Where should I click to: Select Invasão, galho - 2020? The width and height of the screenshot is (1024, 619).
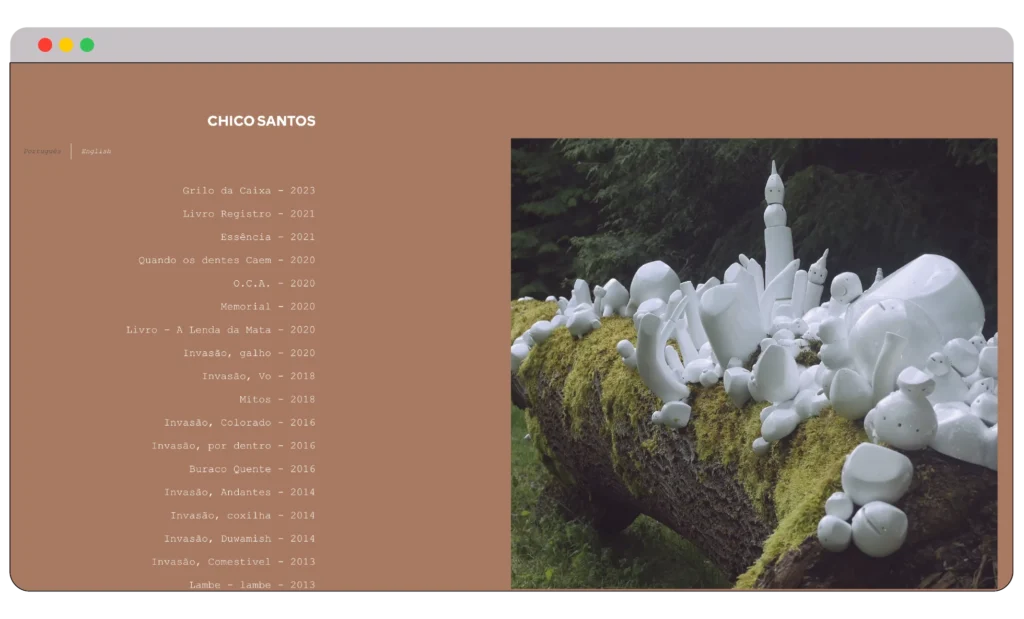(x=248, y=353)
